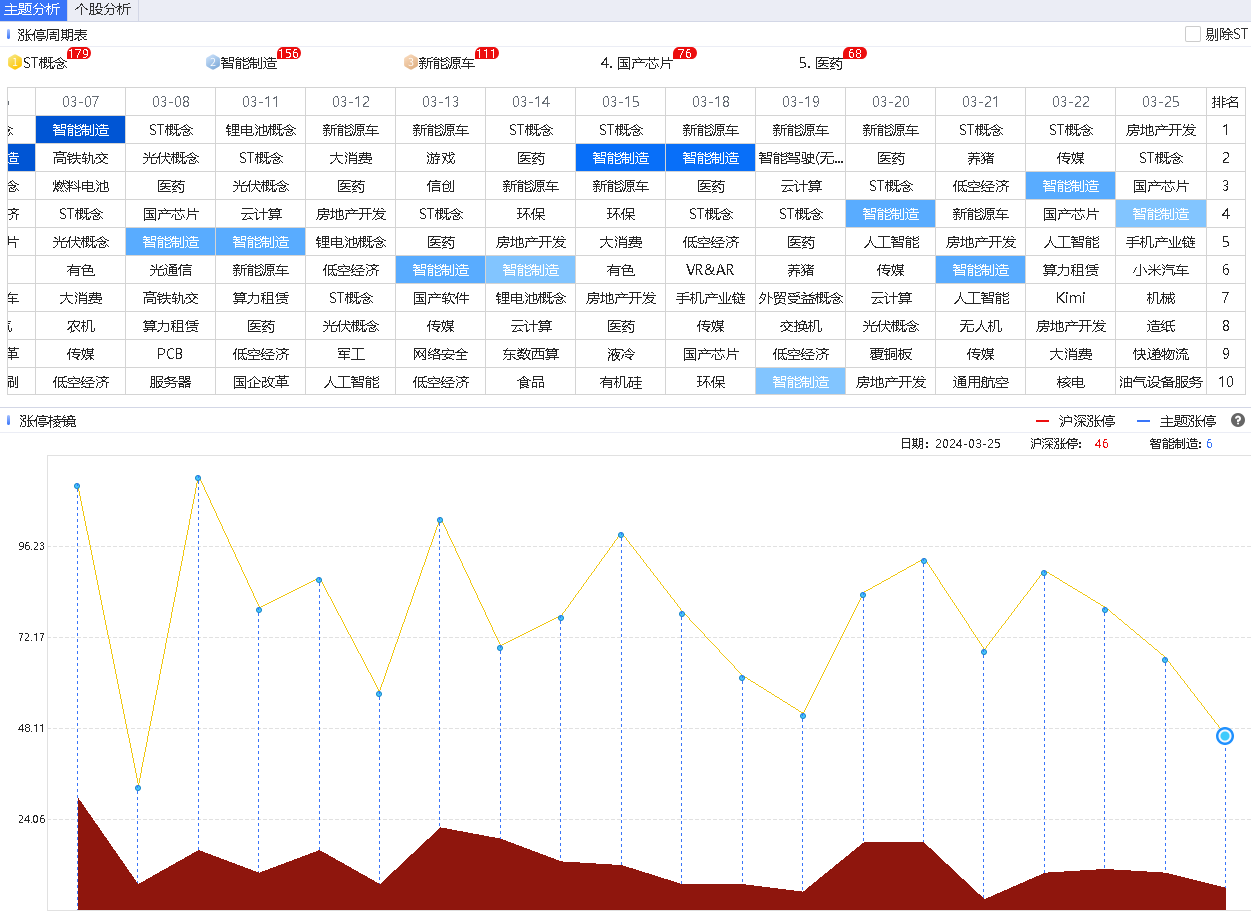Select the 覆铜板 cell
Viewport: 1251px width, 914px height.
(x=891, y=354)
